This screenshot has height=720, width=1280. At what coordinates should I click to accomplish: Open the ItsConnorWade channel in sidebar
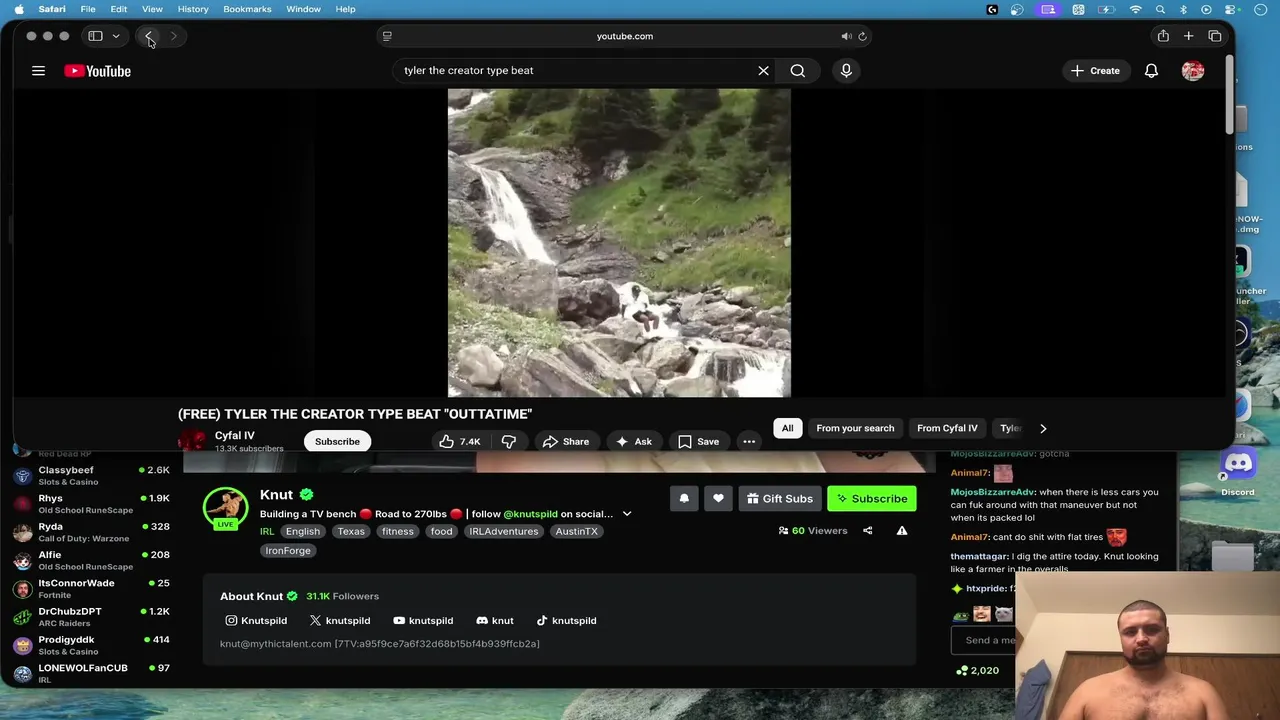click(x=91, y=589)
